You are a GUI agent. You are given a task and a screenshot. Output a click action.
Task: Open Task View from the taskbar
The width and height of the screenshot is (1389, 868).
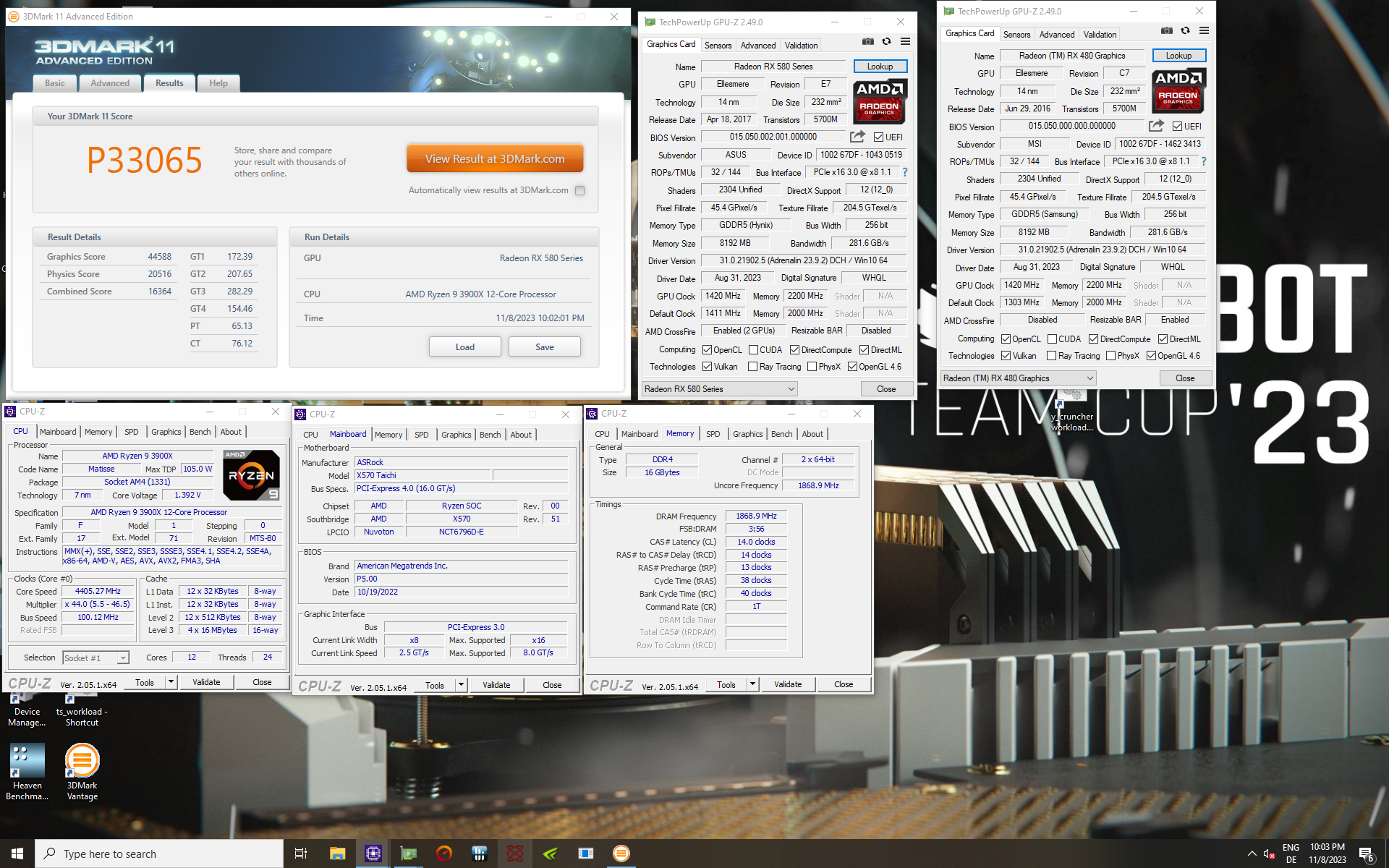(x=301, y=854)
